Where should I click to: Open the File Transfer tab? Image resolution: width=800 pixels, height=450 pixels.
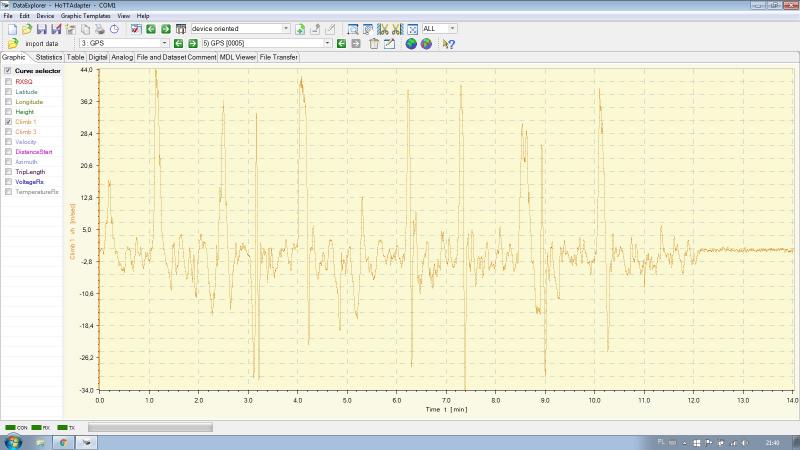click(279, 57)
